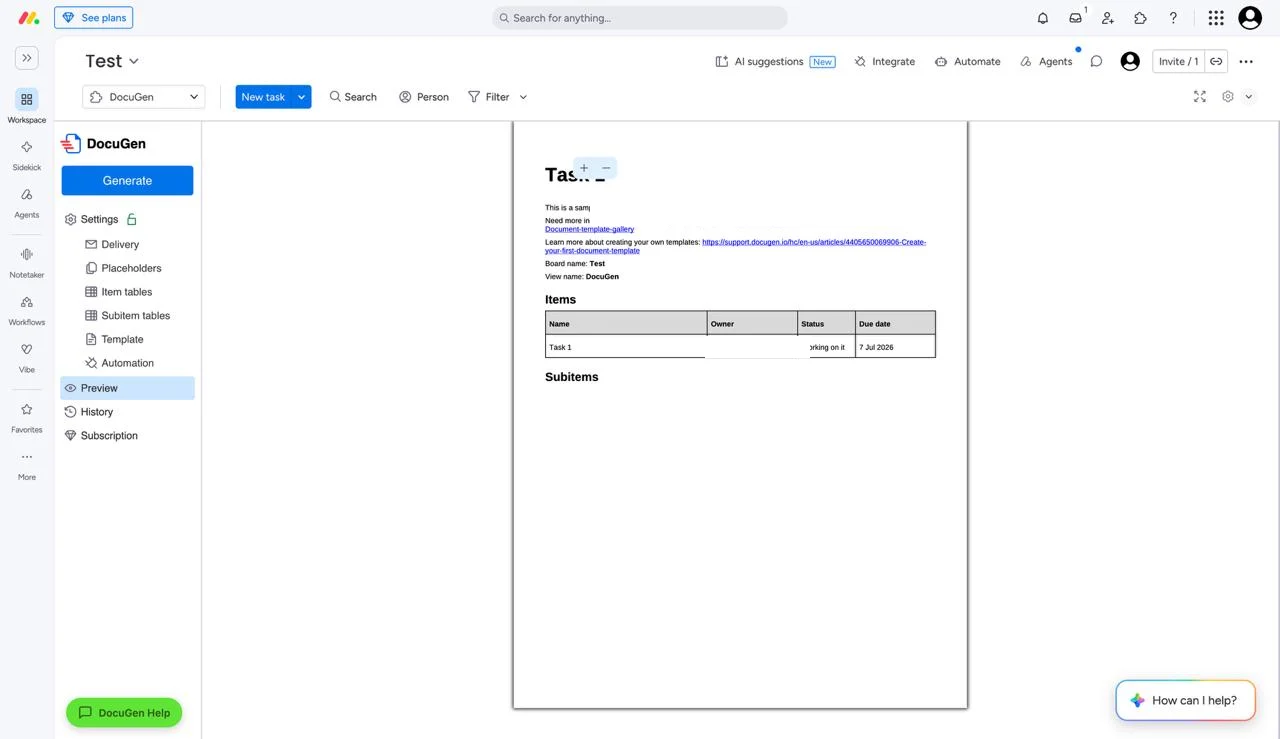The height and width of the screenshot is (739, 1280).
Task: Click the Task 1 cell in Items table
Action: [626, 347]
